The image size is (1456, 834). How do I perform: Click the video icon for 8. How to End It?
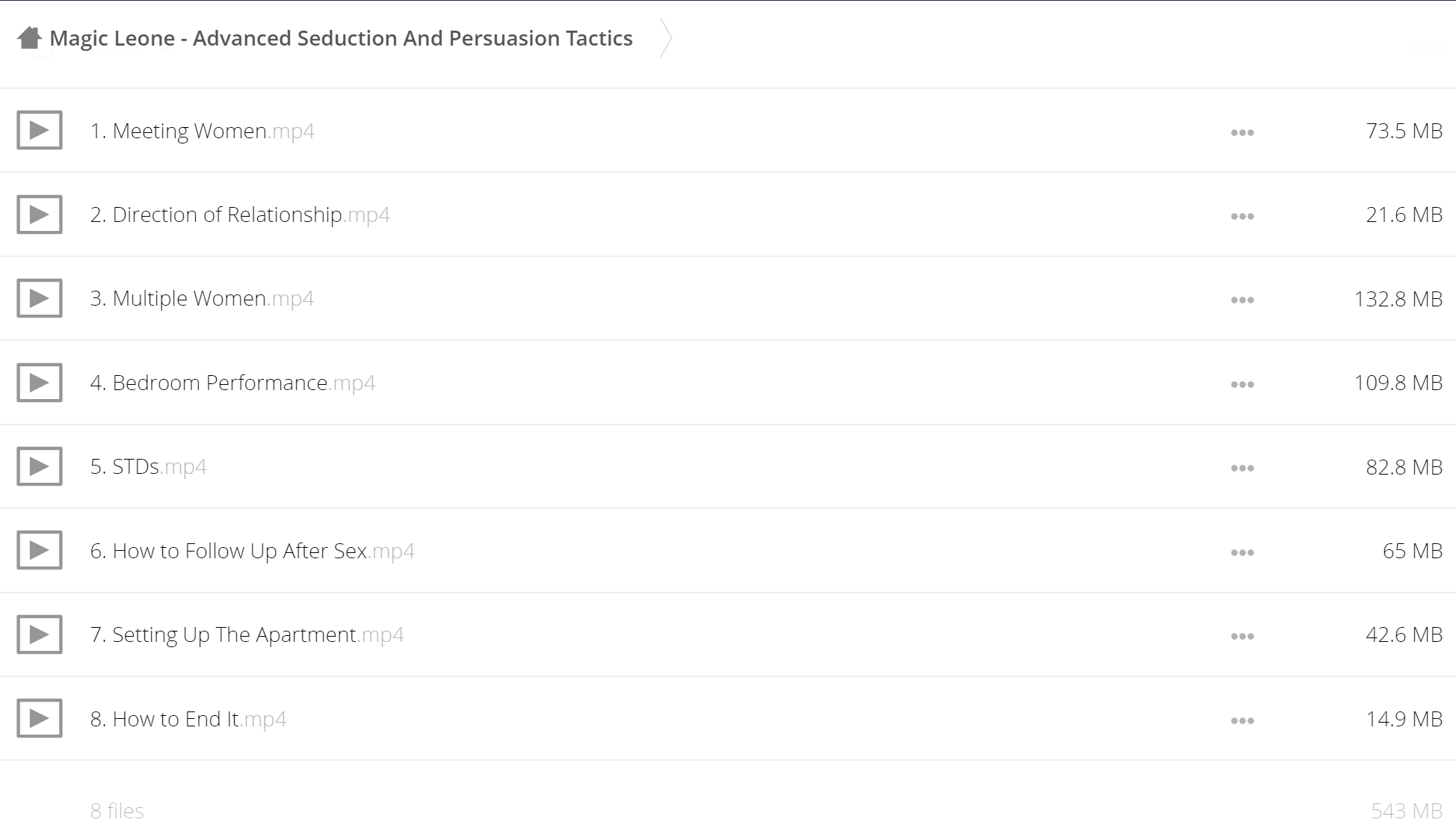click(40, 718)
